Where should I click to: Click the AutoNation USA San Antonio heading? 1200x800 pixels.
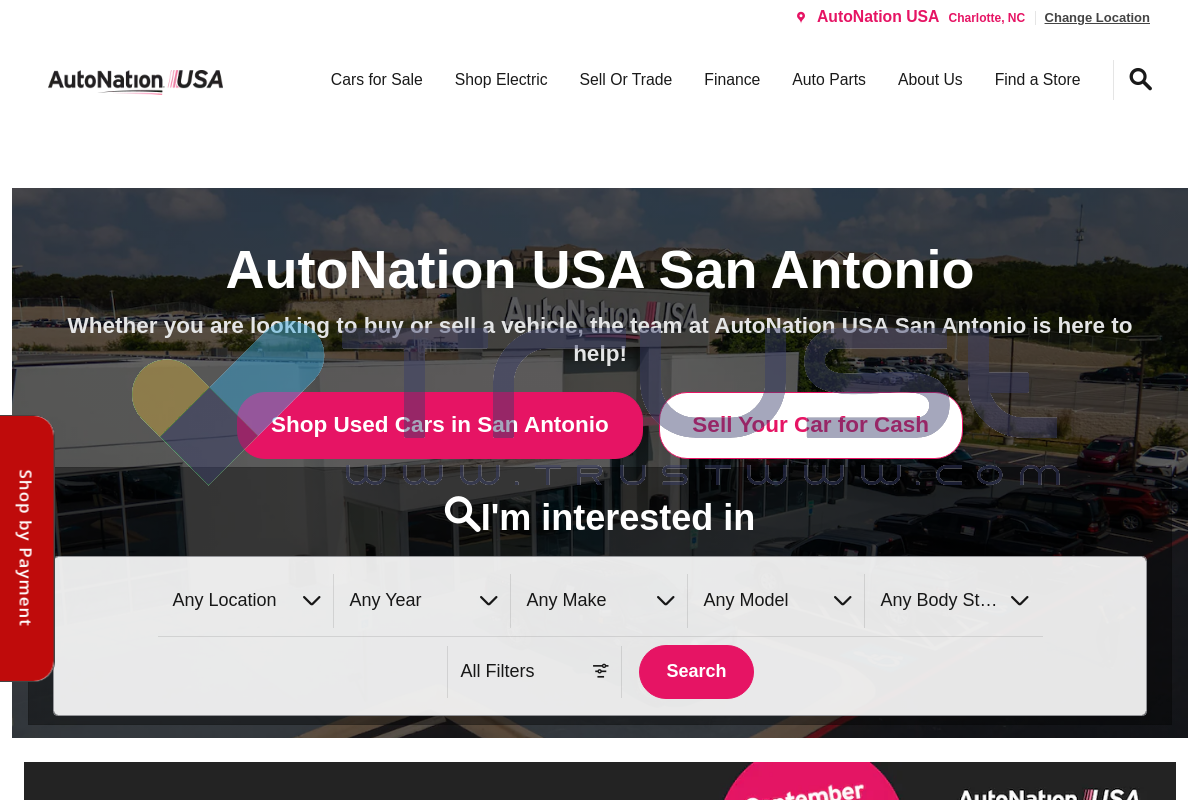600,270
